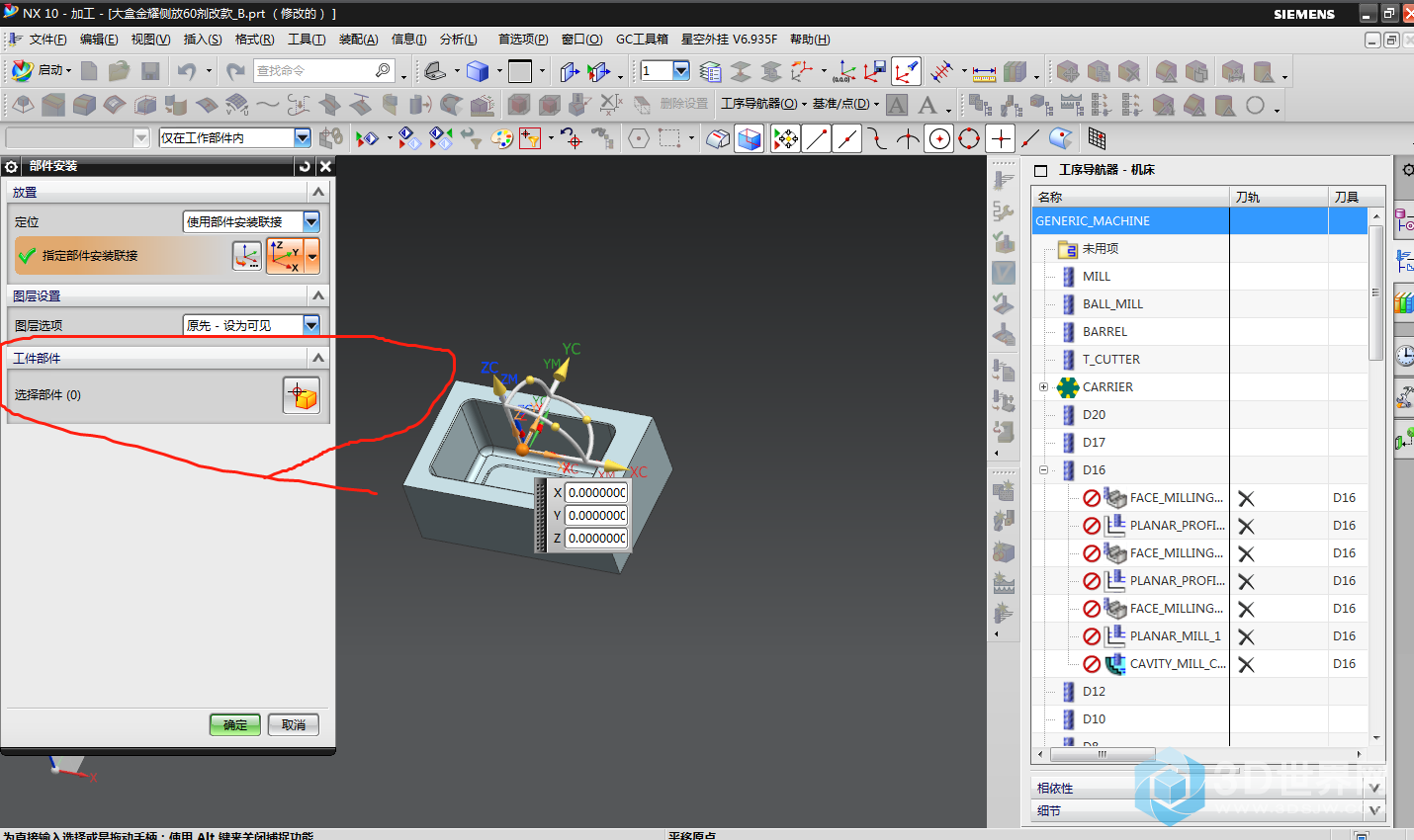The width and height of the screenshot is (1414, 840).
Task: Click the navigator vertical scrollbar thumb
Action: tap(1375, 294)
